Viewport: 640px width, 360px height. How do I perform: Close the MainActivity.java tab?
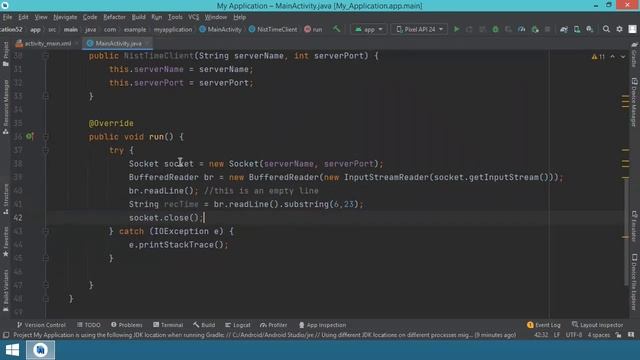(147, 43)
